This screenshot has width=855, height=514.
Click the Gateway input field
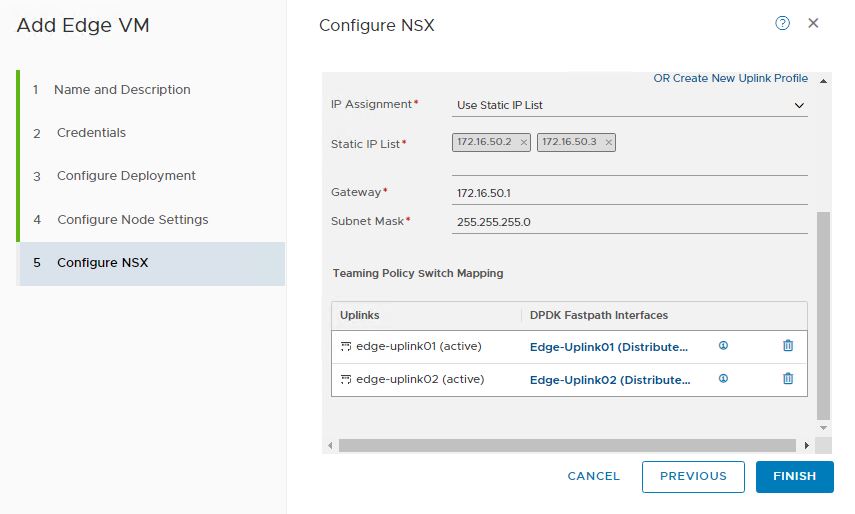pyautogui.click(x=630, y=192)
